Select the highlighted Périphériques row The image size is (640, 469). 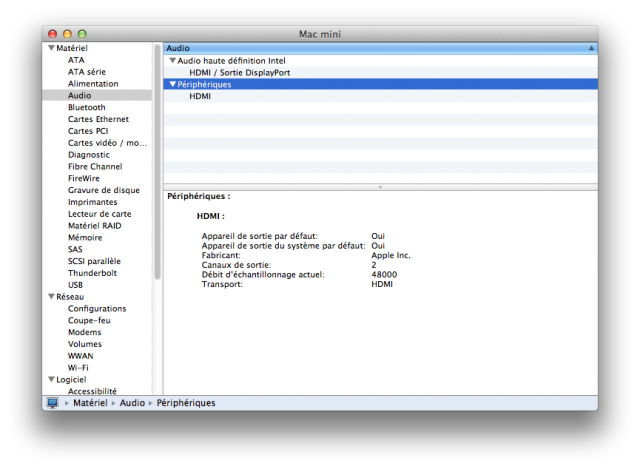click(380, 84)
